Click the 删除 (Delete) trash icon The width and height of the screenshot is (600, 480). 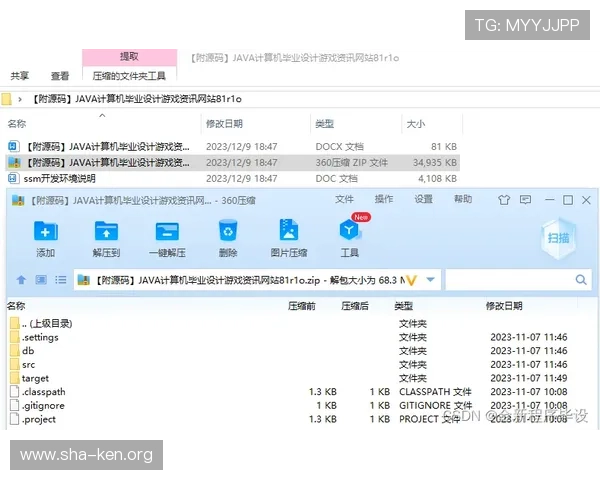[x=228, y=230]
